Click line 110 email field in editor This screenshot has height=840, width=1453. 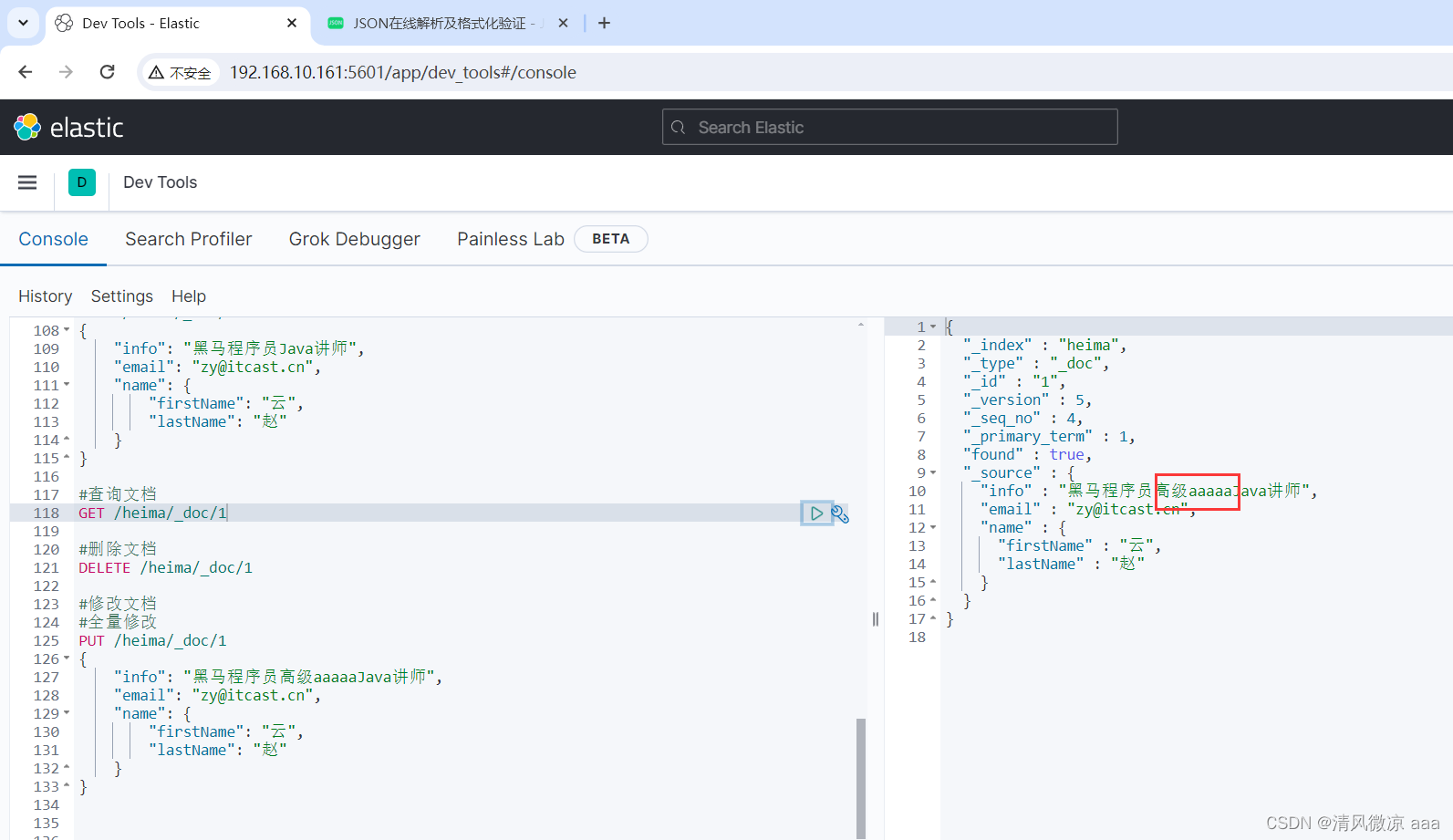point(217,367)
